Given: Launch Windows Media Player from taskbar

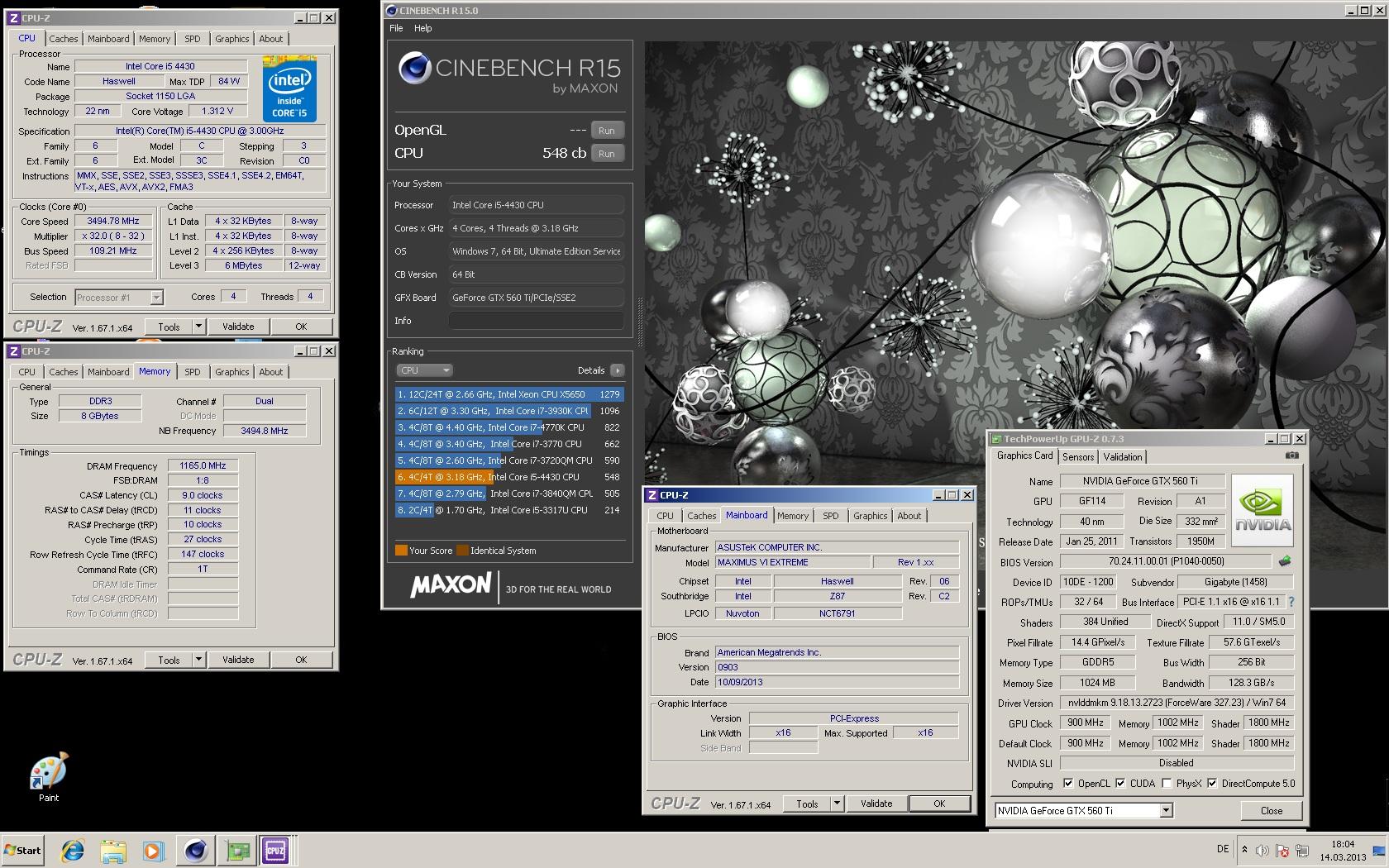Looking at the screenshot, I should pyautogui.click(x=153, y=851).
